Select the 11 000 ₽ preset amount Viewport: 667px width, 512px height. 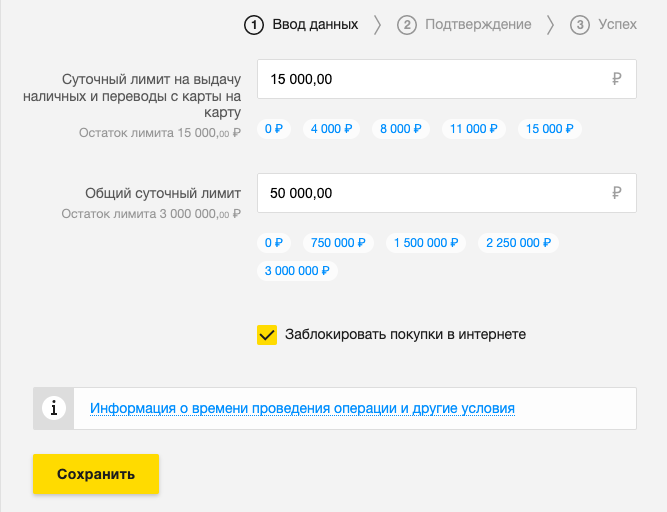pyautogui.click(x=474, y=129)
